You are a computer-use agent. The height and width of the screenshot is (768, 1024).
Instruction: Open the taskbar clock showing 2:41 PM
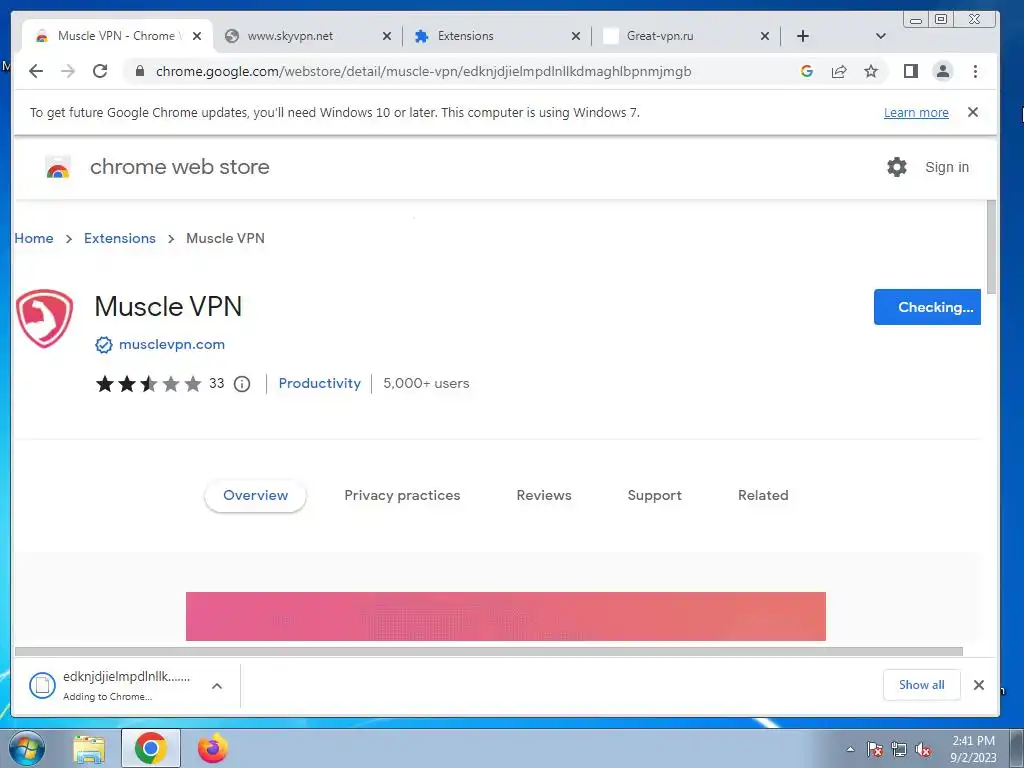(973, 749)
